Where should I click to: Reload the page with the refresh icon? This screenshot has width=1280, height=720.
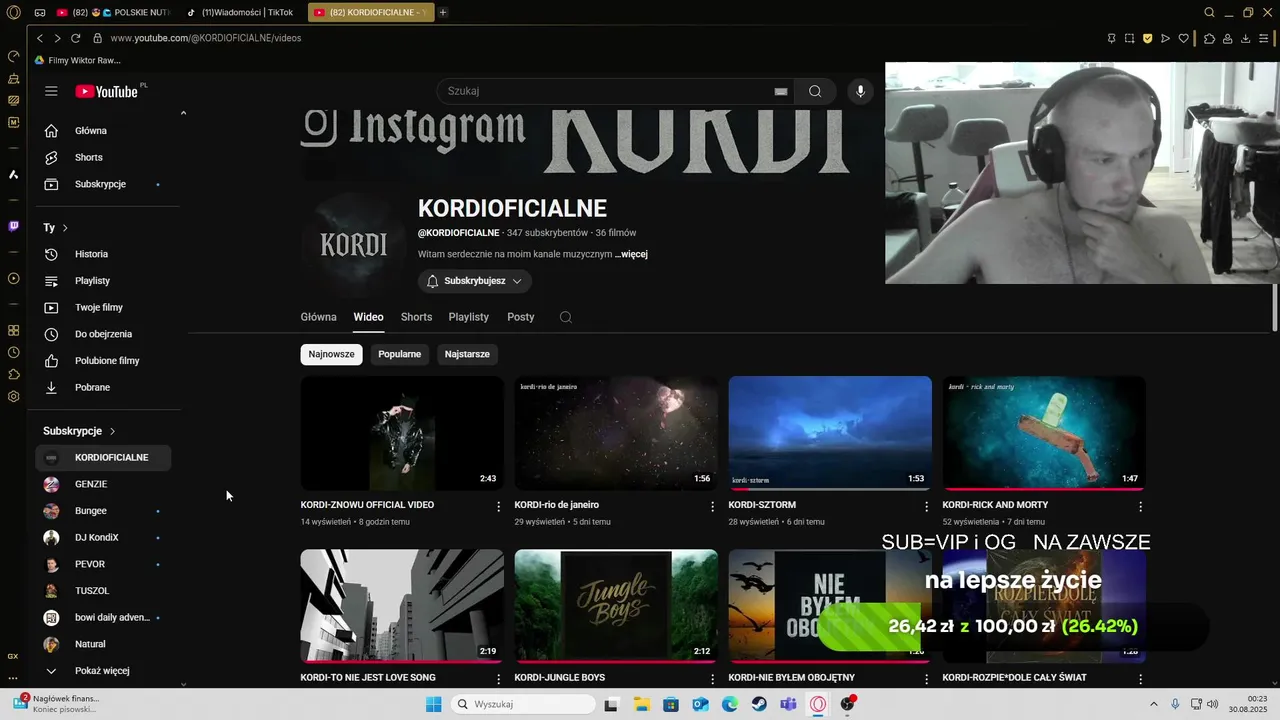coord(75,38)
